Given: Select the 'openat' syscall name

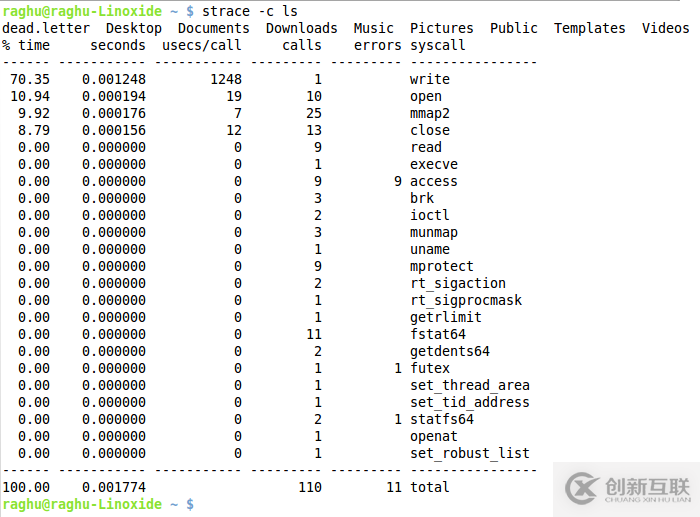Looking at the screenshot, I should (x=434, y=436).
